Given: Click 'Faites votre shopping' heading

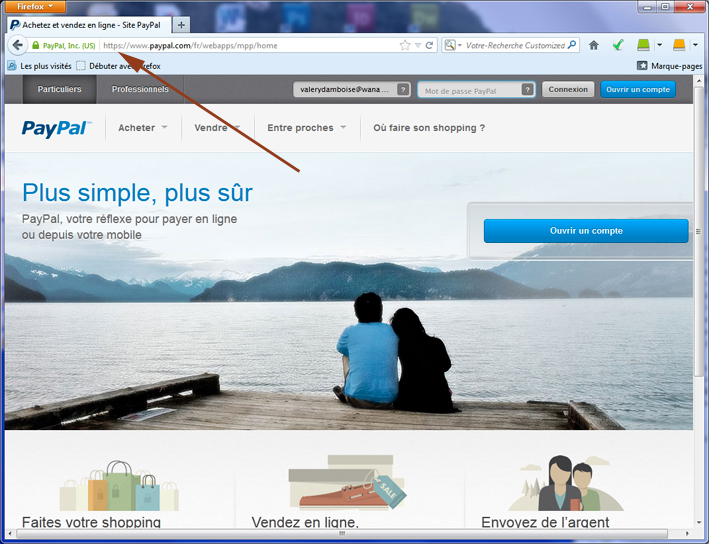Looking at the screenshot, I should pos(91,522).
